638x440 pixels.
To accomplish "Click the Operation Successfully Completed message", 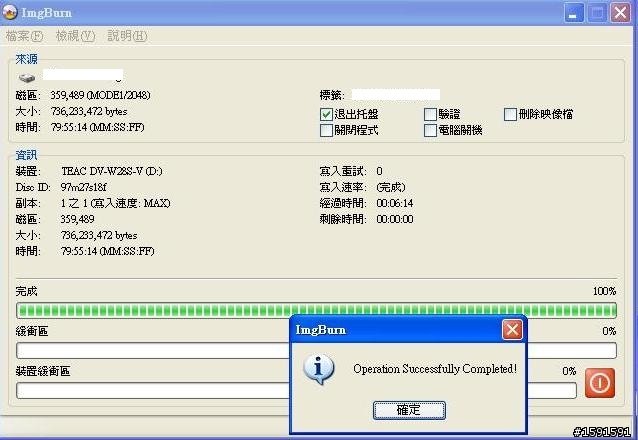I will click(435, 369).
